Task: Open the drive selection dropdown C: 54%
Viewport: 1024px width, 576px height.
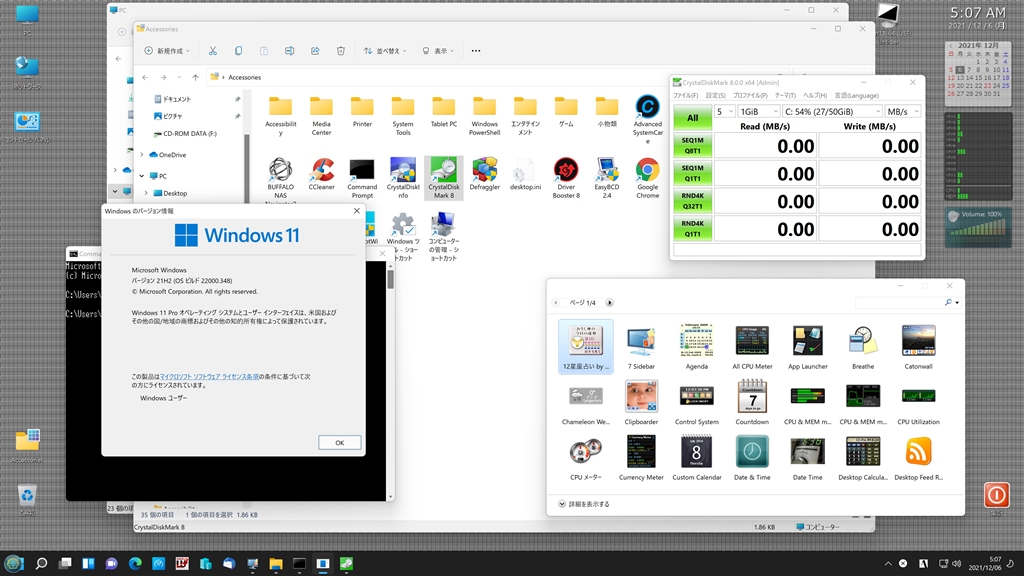Action: point(832,112)
